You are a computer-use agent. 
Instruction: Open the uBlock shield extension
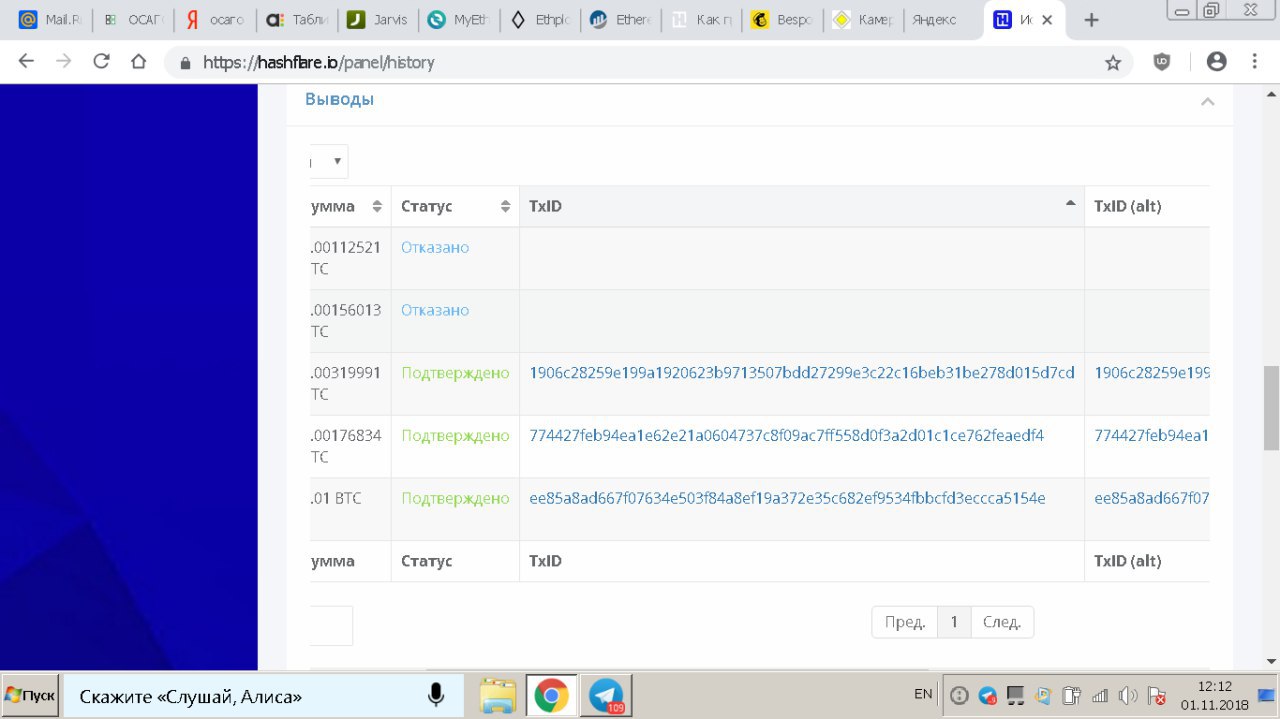[x=1162, y=62]
